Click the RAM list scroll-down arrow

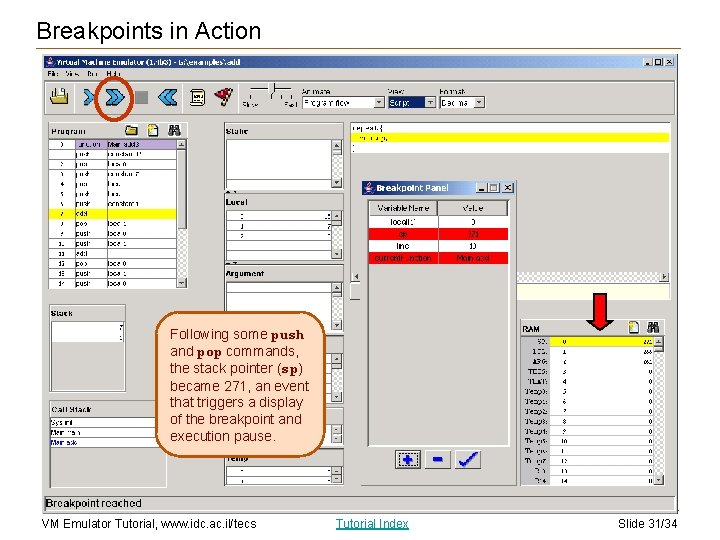pos(658,480)
